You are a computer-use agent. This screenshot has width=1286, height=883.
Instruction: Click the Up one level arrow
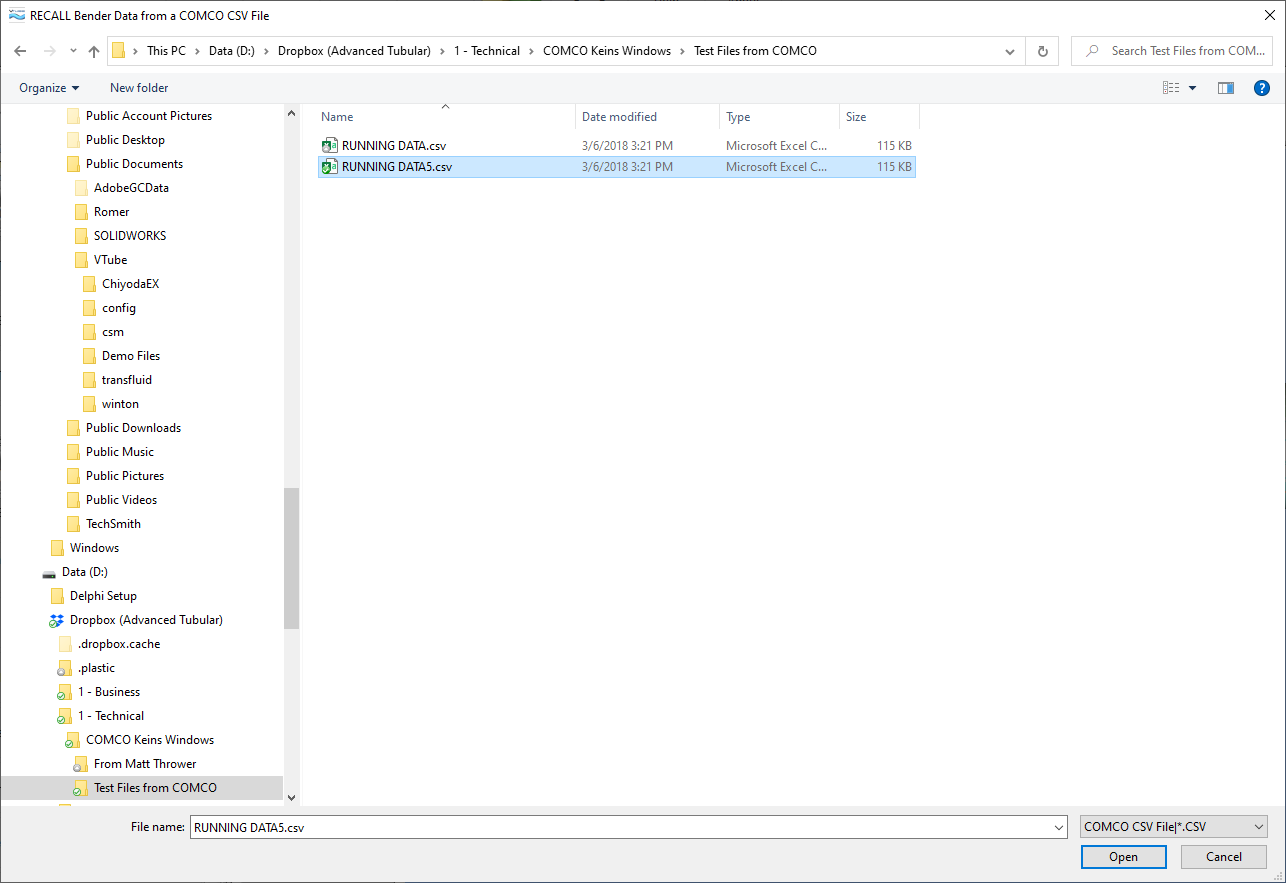coord(94,51)
